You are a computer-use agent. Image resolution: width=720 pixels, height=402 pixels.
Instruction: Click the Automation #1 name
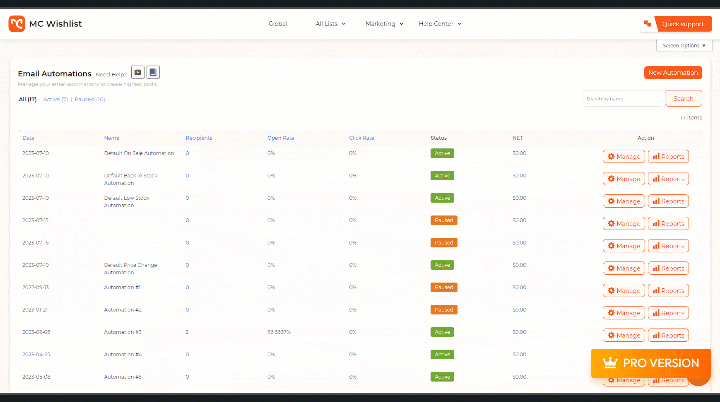[x=122, y=287]
